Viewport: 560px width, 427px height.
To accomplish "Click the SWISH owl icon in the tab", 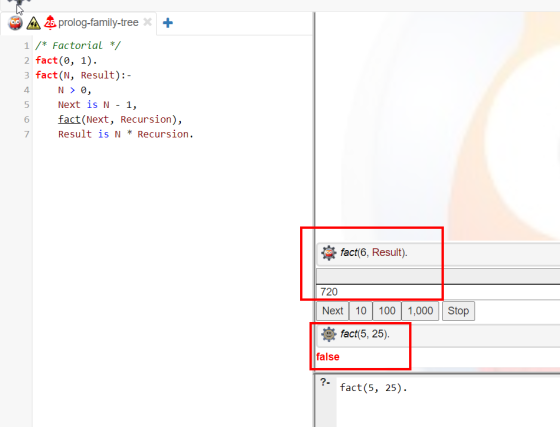I will click(x=15, y=23).
